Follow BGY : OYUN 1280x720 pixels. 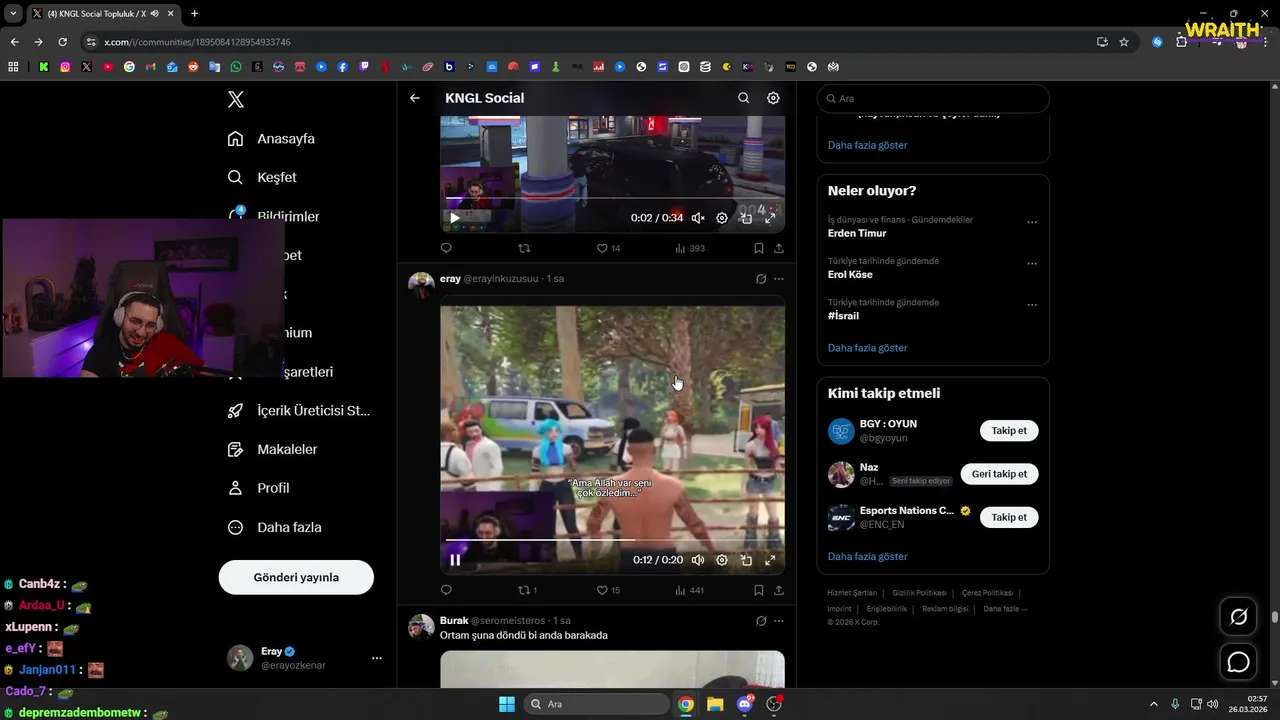click(x=1009, y=431)
